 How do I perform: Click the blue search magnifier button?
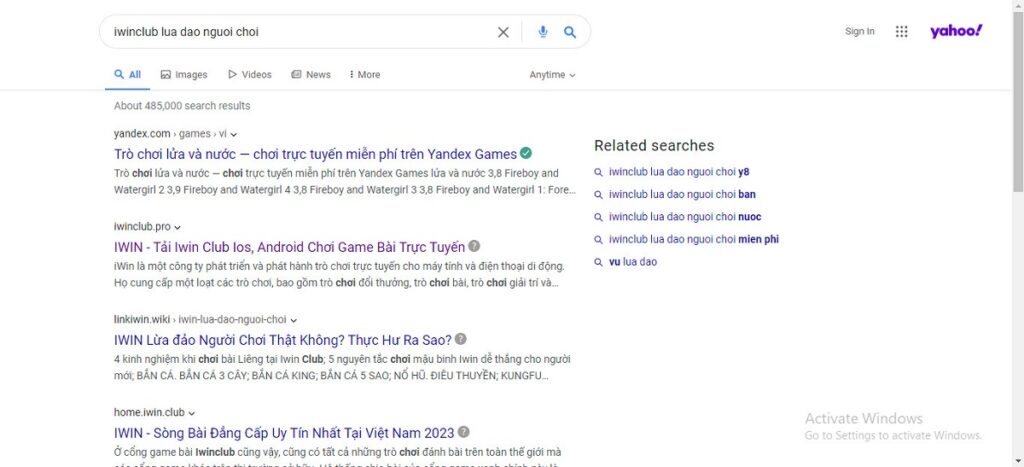pyautogui.click(x=570, y=32)
